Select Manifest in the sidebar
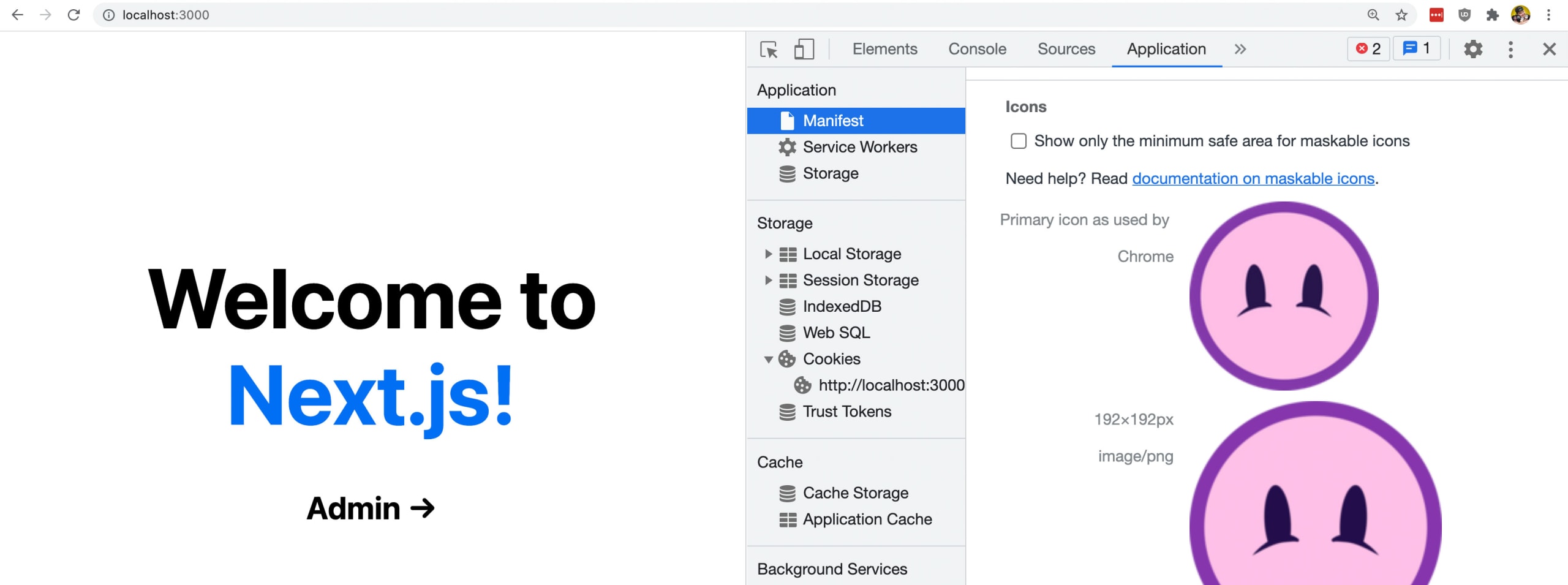 click(856, 121)
